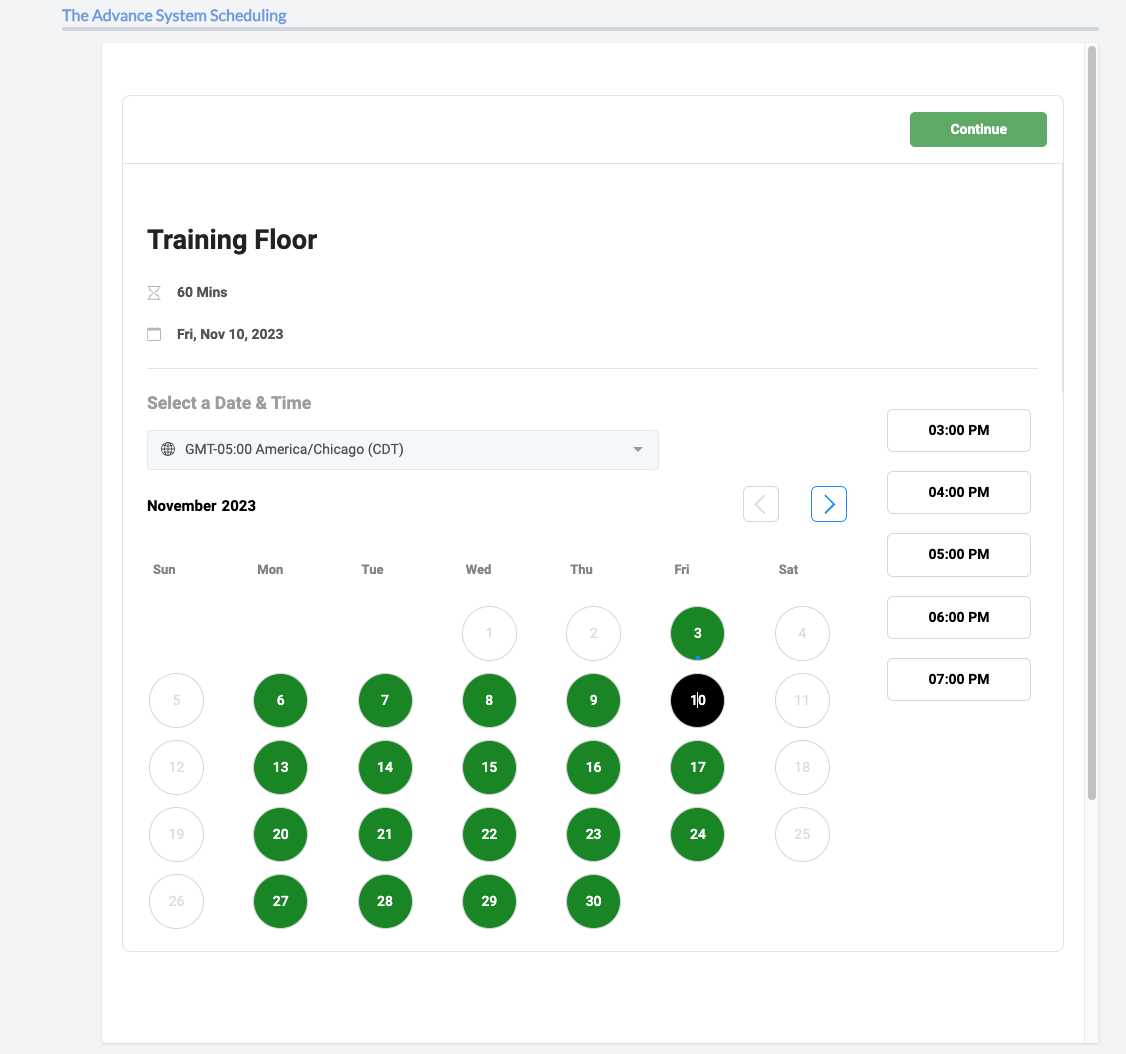Choose the 03:00 PM time slot

tap(958, 431)
